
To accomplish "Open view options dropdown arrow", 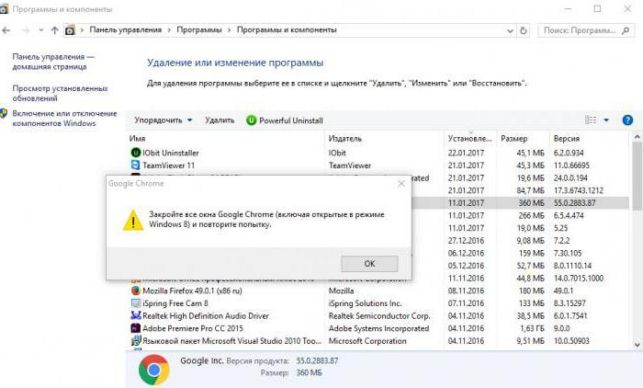I will coord(606,120).
